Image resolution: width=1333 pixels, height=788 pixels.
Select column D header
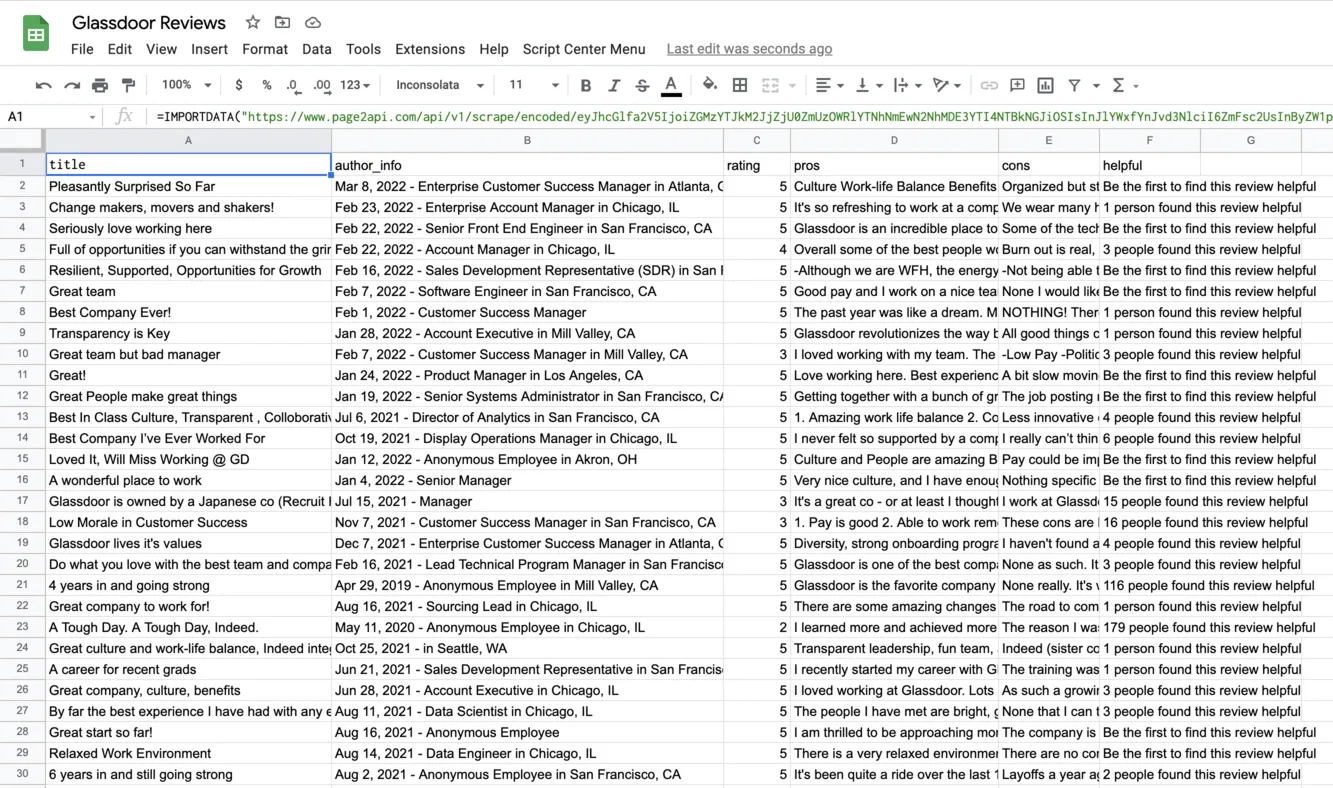894,141
